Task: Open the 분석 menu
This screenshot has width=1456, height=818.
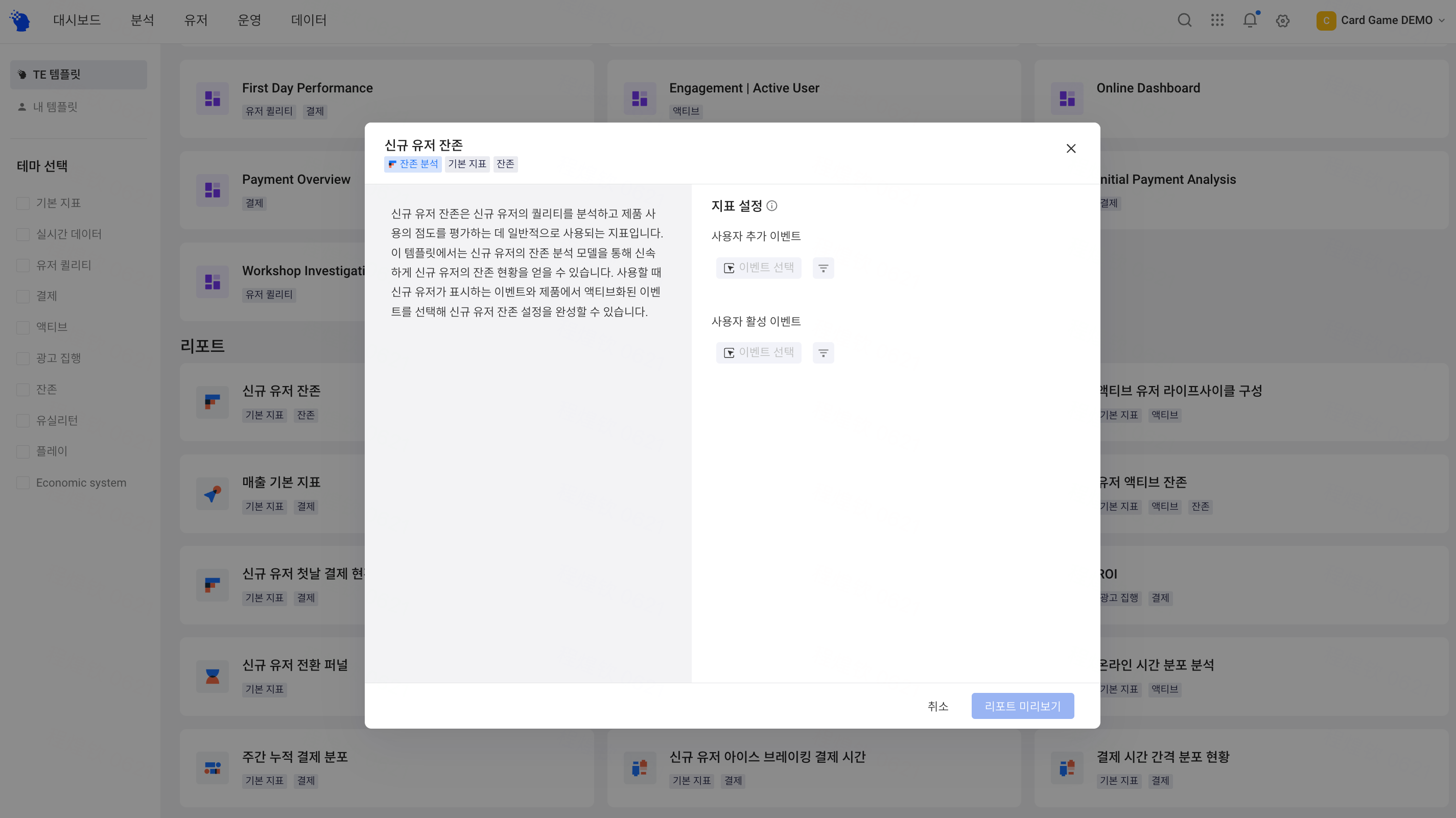Action: click(143, 20)
